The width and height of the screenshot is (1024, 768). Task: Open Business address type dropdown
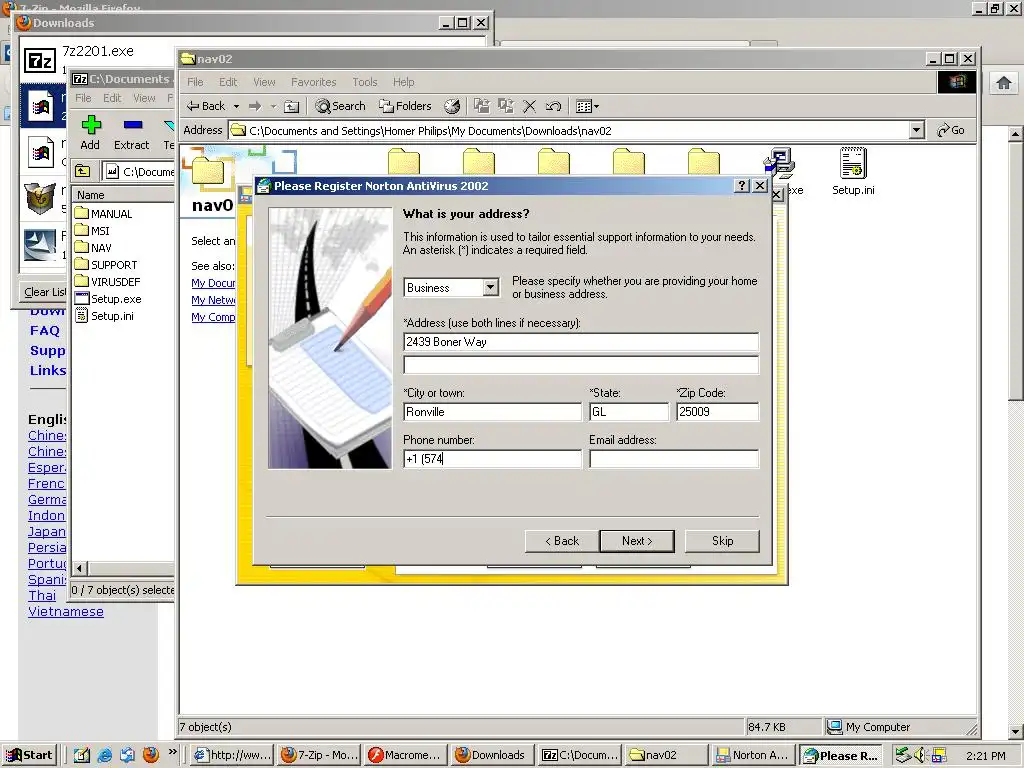pos(490,287)
